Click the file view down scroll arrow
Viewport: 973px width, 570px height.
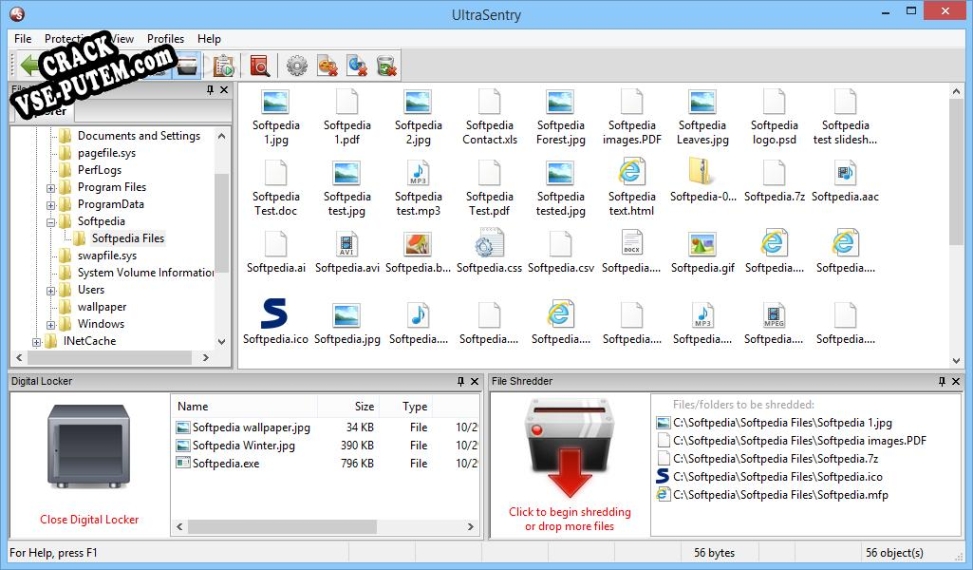click(956, 360)
